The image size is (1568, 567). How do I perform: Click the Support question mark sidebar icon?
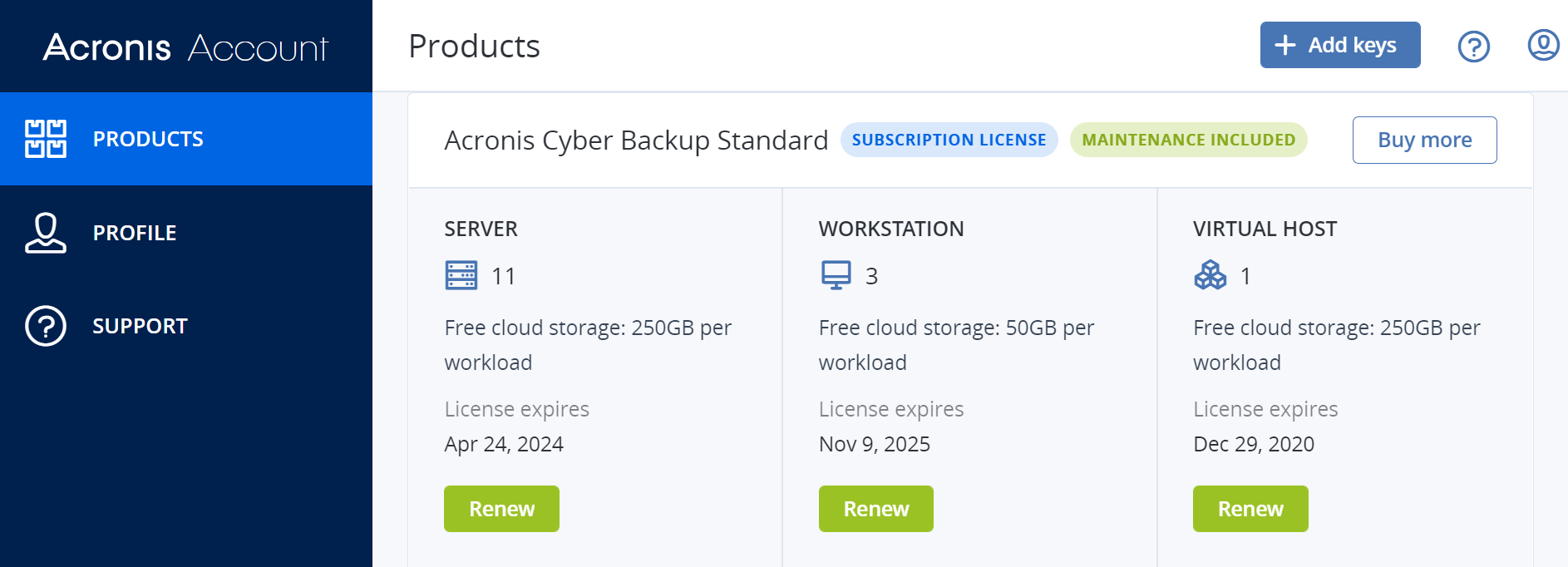pyautogui.click(x=46, y=326)
